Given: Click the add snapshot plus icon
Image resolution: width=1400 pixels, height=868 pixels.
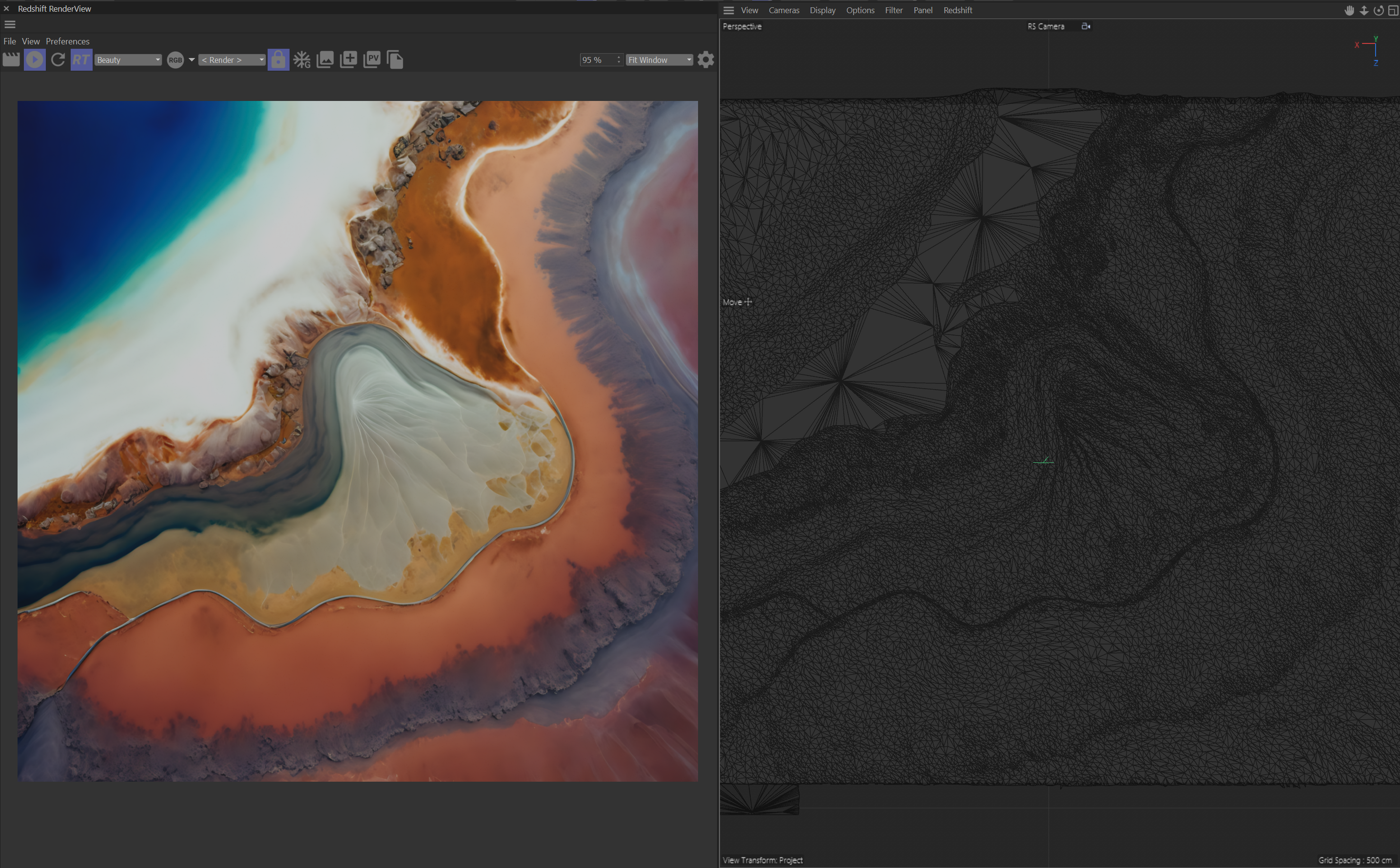Looking at the screenshot, I should (x=348, y=59).
